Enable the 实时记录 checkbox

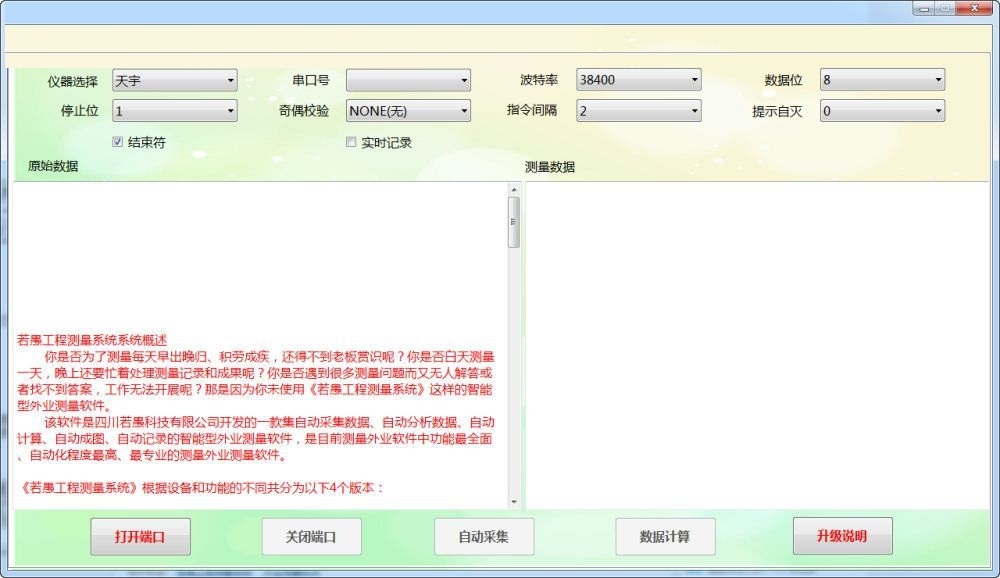pos(351,142)
